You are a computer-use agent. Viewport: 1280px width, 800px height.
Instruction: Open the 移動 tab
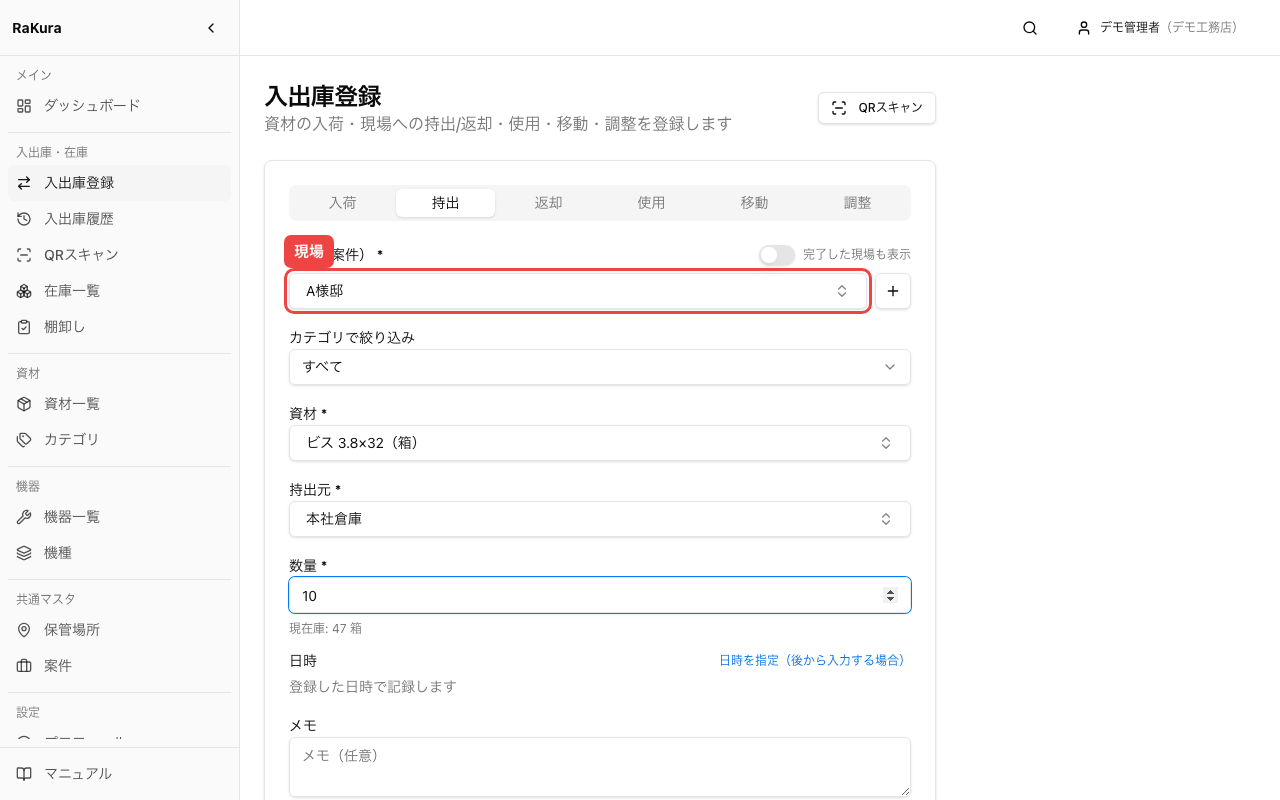click(x=754, y=203)
